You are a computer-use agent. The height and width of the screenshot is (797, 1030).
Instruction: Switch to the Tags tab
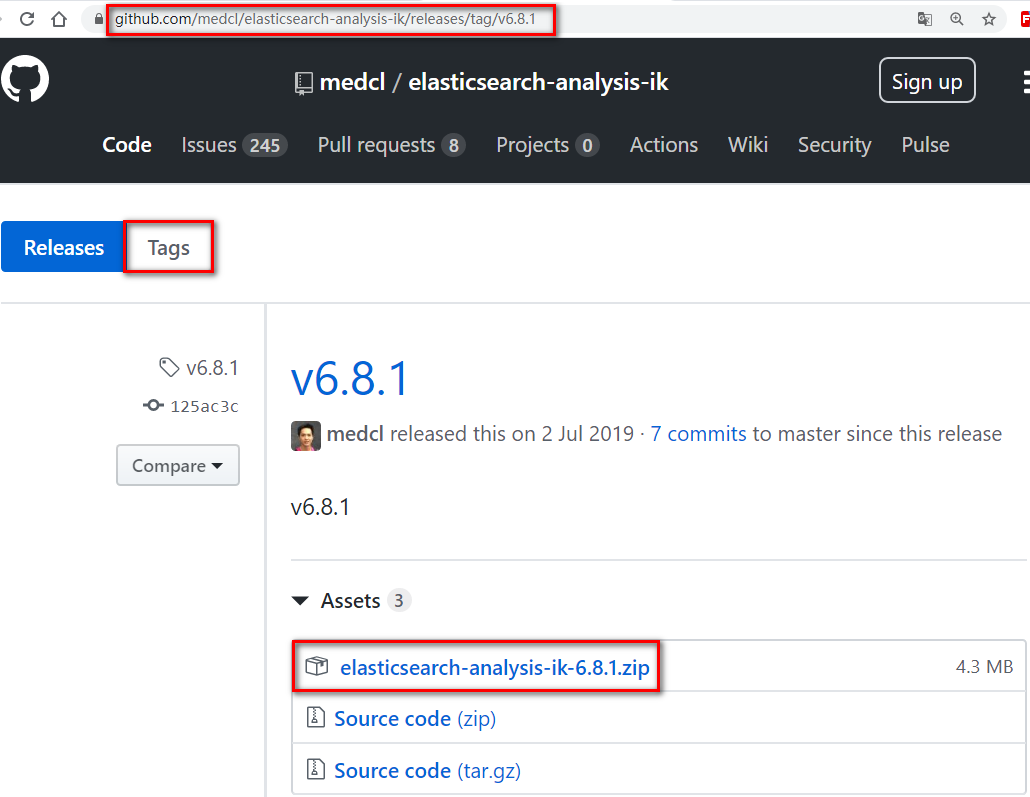click(x=169, y=248)
